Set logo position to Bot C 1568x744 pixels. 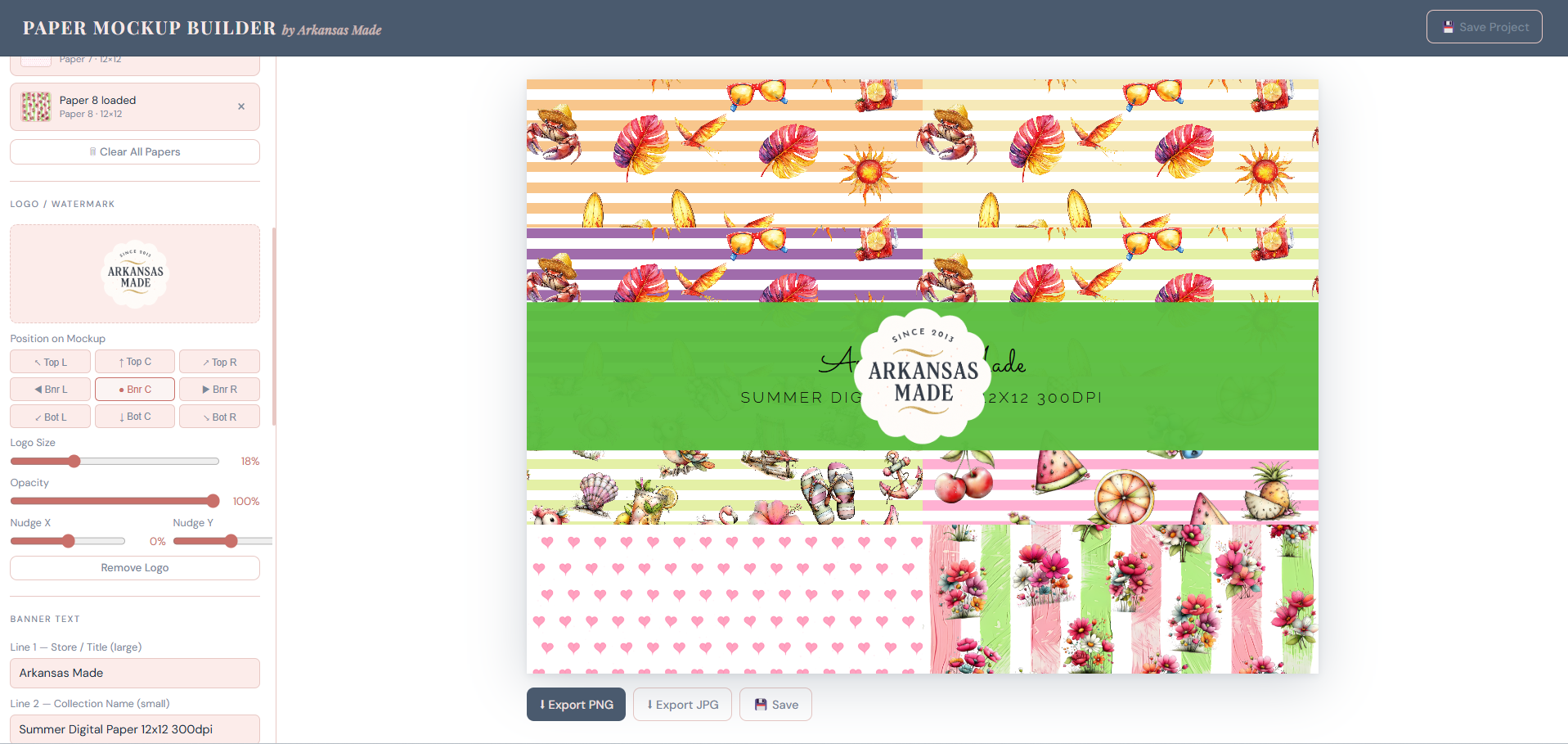tap(135, 417)
